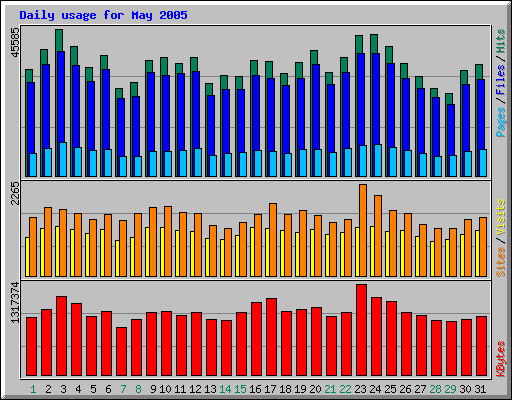Click day label 19 on the x-axis
This screenshot has height=400, width=512.
pos(300,389)
